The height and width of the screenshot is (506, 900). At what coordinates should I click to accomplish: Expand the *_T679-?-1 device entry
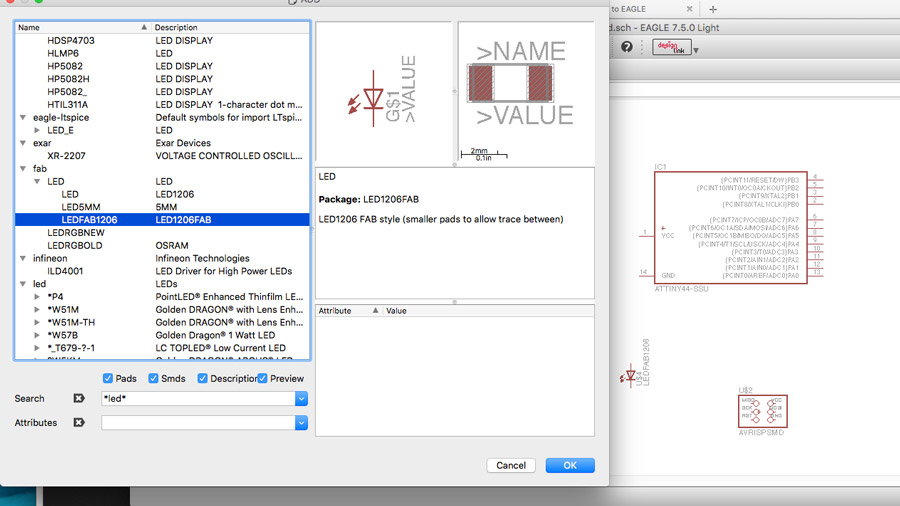pyautogui.click(x=37, y=348)
